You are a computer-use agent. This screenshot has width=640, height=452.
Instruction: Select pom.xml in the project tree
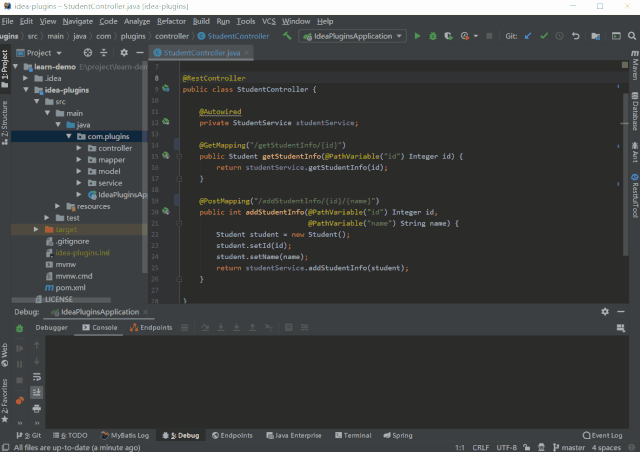pyautogui.click(x=69, y=287)
